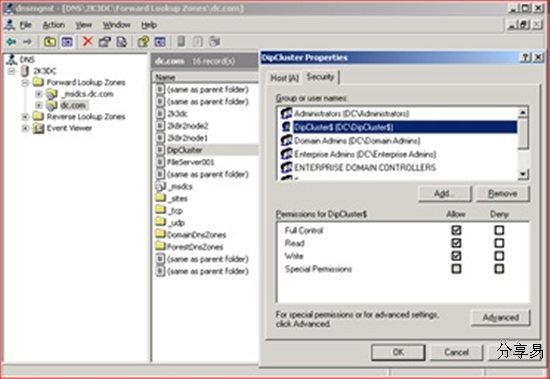Click the _sites folder icon in list
The width and height of the screenshot is (550, 379).
(160, 198)
